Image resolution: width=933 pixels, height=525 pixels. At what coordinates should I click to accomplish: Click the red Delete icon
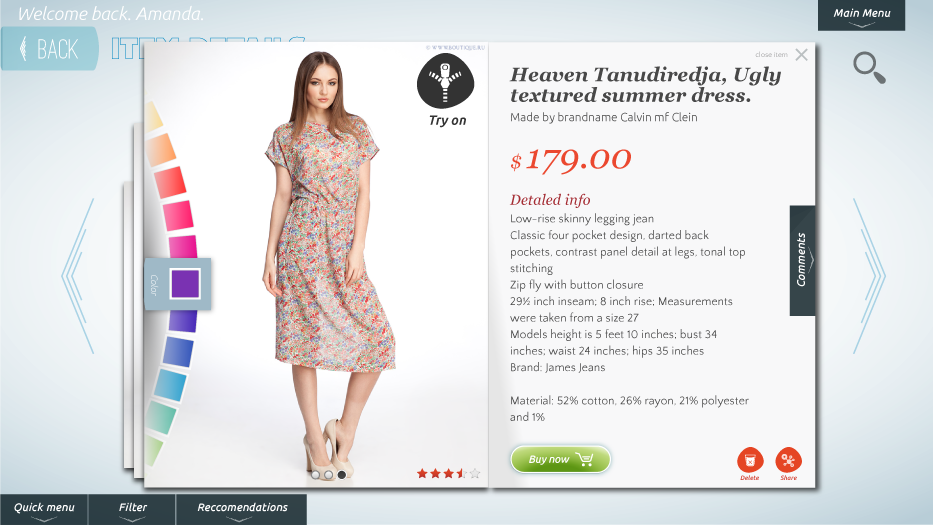[x=750, y=460]
